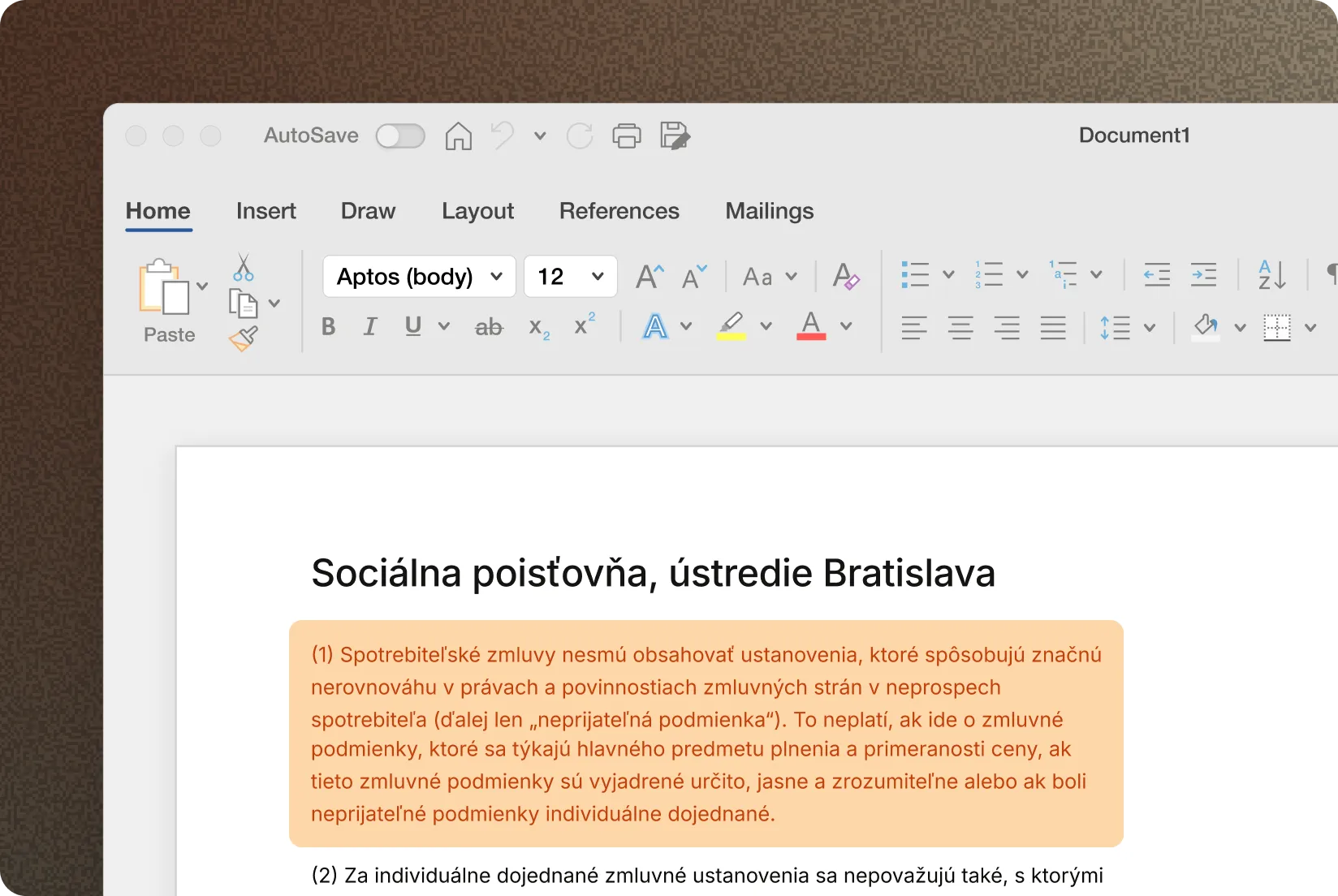Click the Save with pencil icon
1338x896 pixels.
(x=675, y=136)
